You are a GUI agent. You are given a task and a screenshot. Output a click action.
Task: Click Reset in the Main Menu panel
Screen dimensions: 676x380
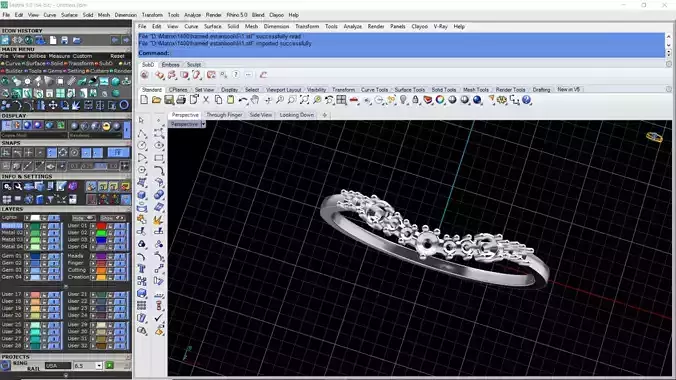click(117, 56)
